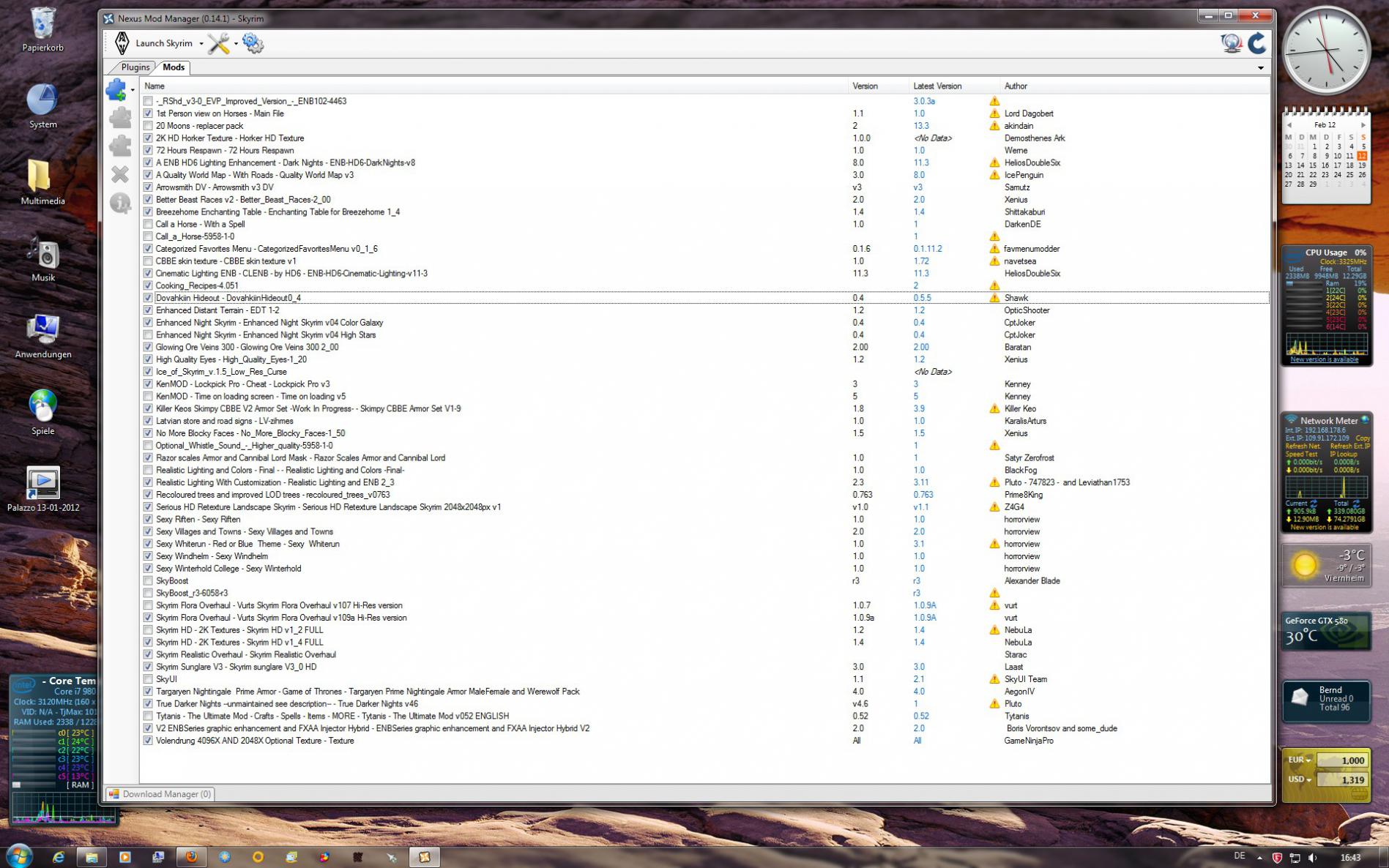Image resolution: width=1389 pixels, height=868 pixels.
Task: Sort by the Latest Version column header
Action: pyautogui.click(x=954, y=86)
